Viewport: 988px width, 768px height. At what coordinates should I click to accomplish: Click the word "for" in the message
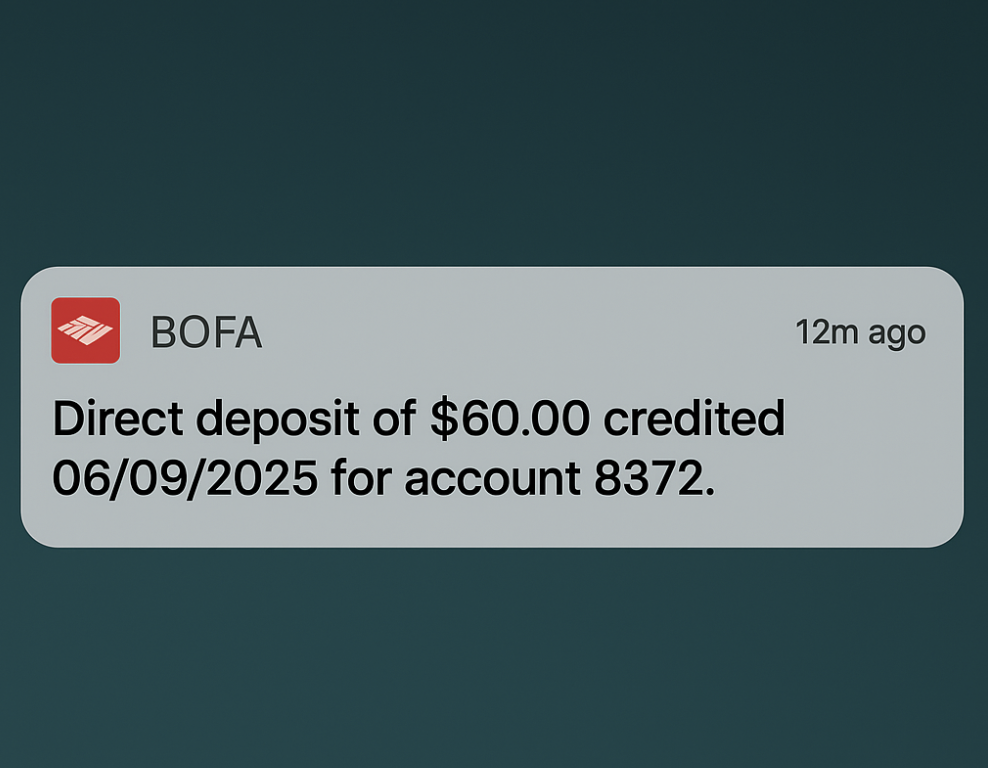(361, 478)
